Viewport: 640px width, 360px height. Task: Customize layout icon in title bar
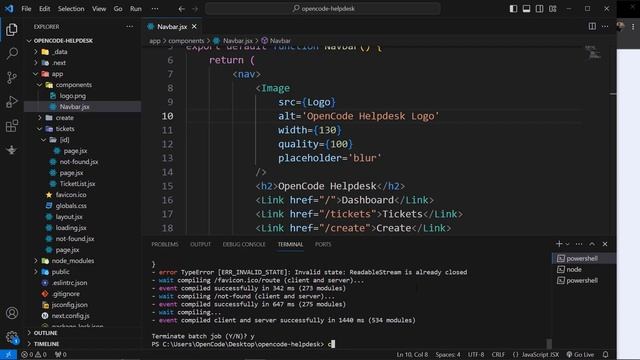click(553, 9)
